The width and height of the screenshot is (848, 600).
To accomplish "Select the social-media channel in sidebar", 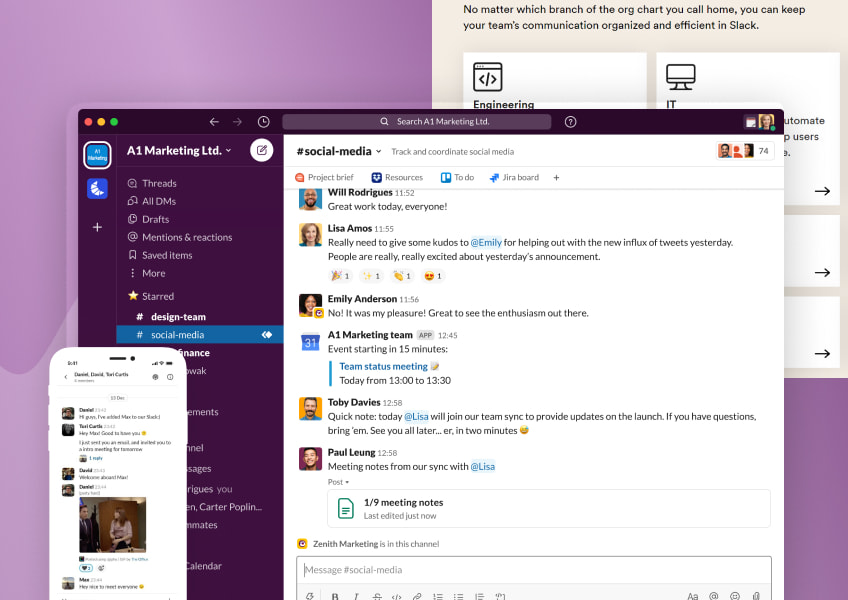I will [200, 335].
